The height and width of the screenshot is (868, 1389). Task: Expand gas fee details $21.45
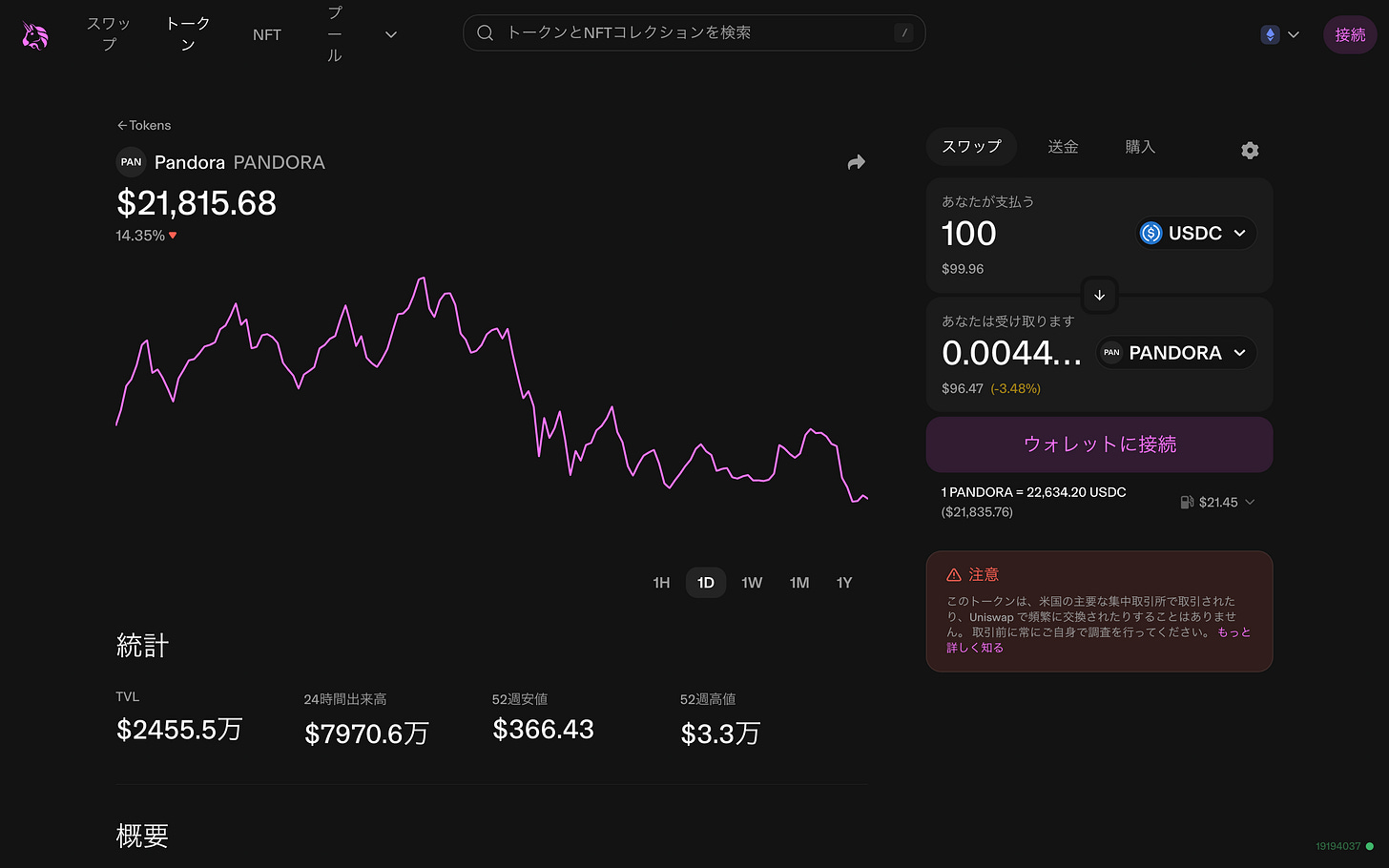coord(1217,502)
